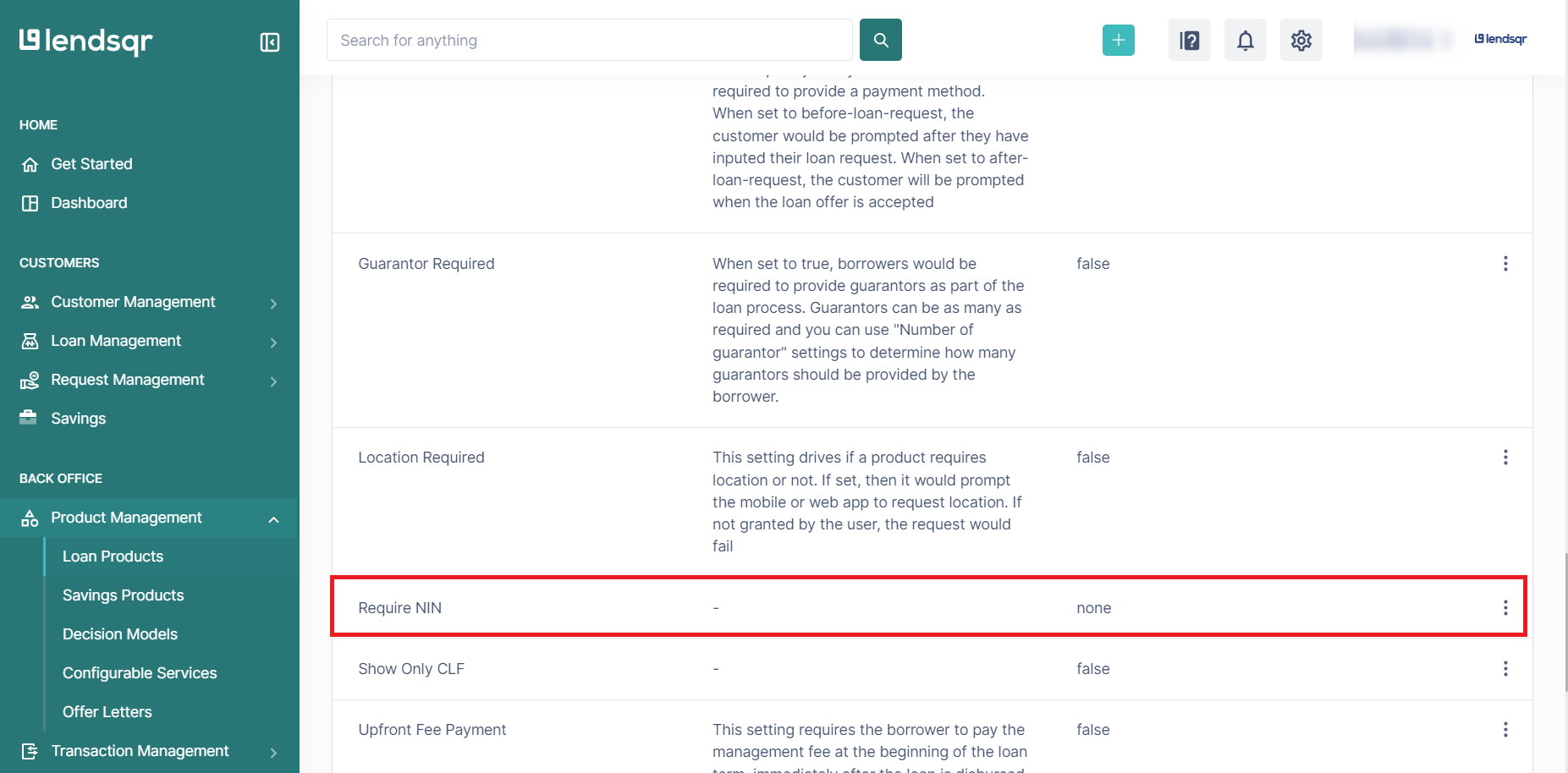Click Product Management menu label

tap(126, 518)
